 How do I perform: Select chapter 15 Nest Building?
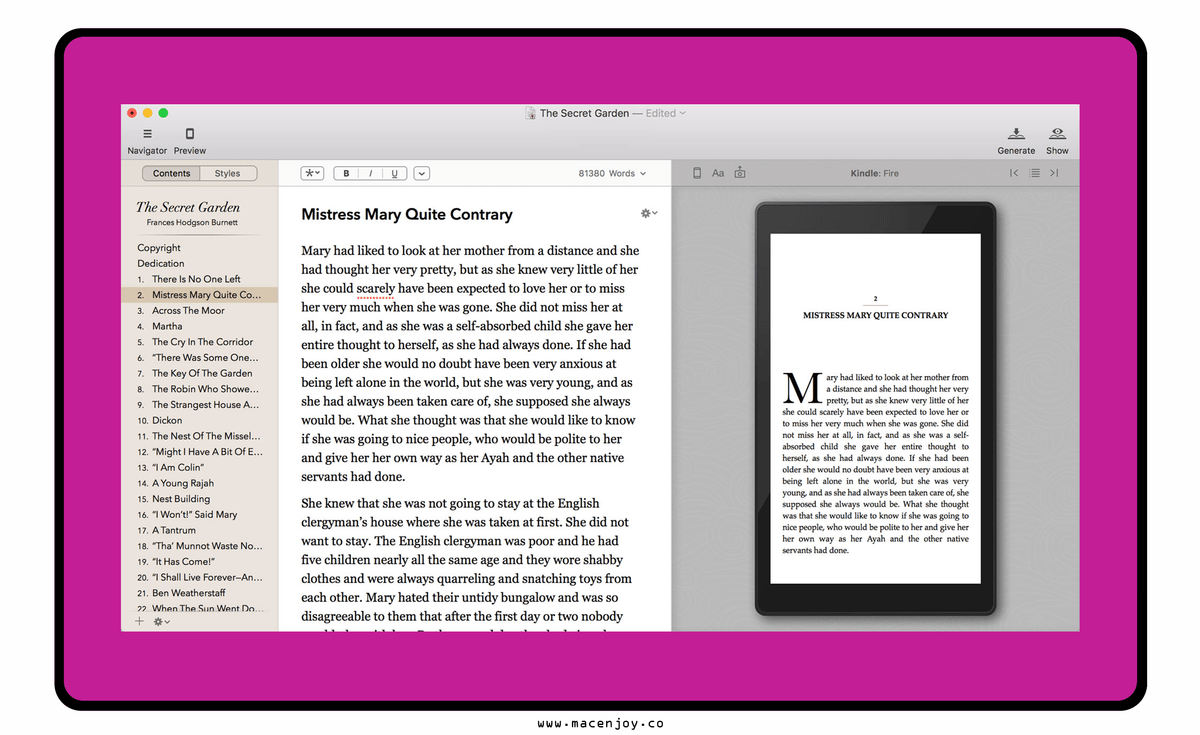[x=200, y=499]
